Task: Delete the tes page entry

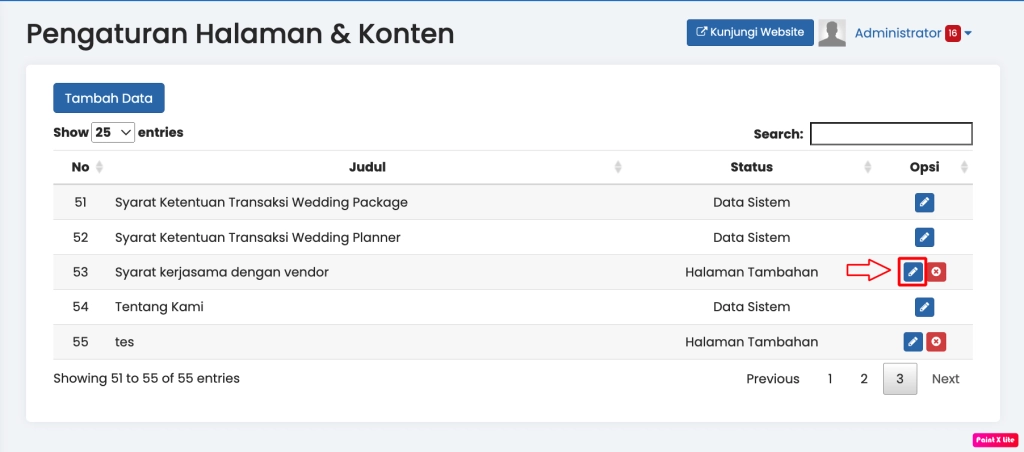Action: [x=936, y=342]
